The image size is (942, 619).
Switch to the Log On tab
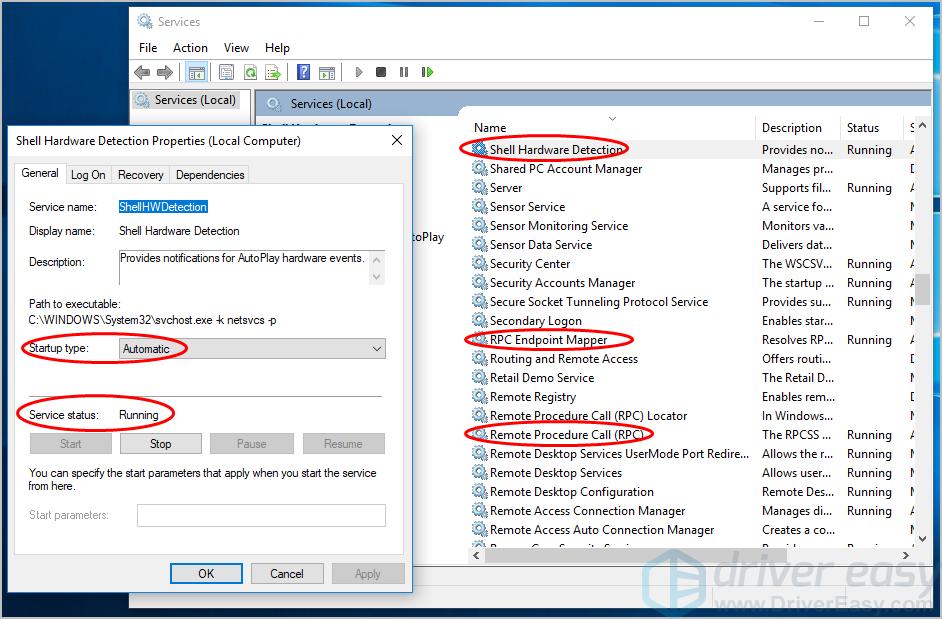pos(88,175)
